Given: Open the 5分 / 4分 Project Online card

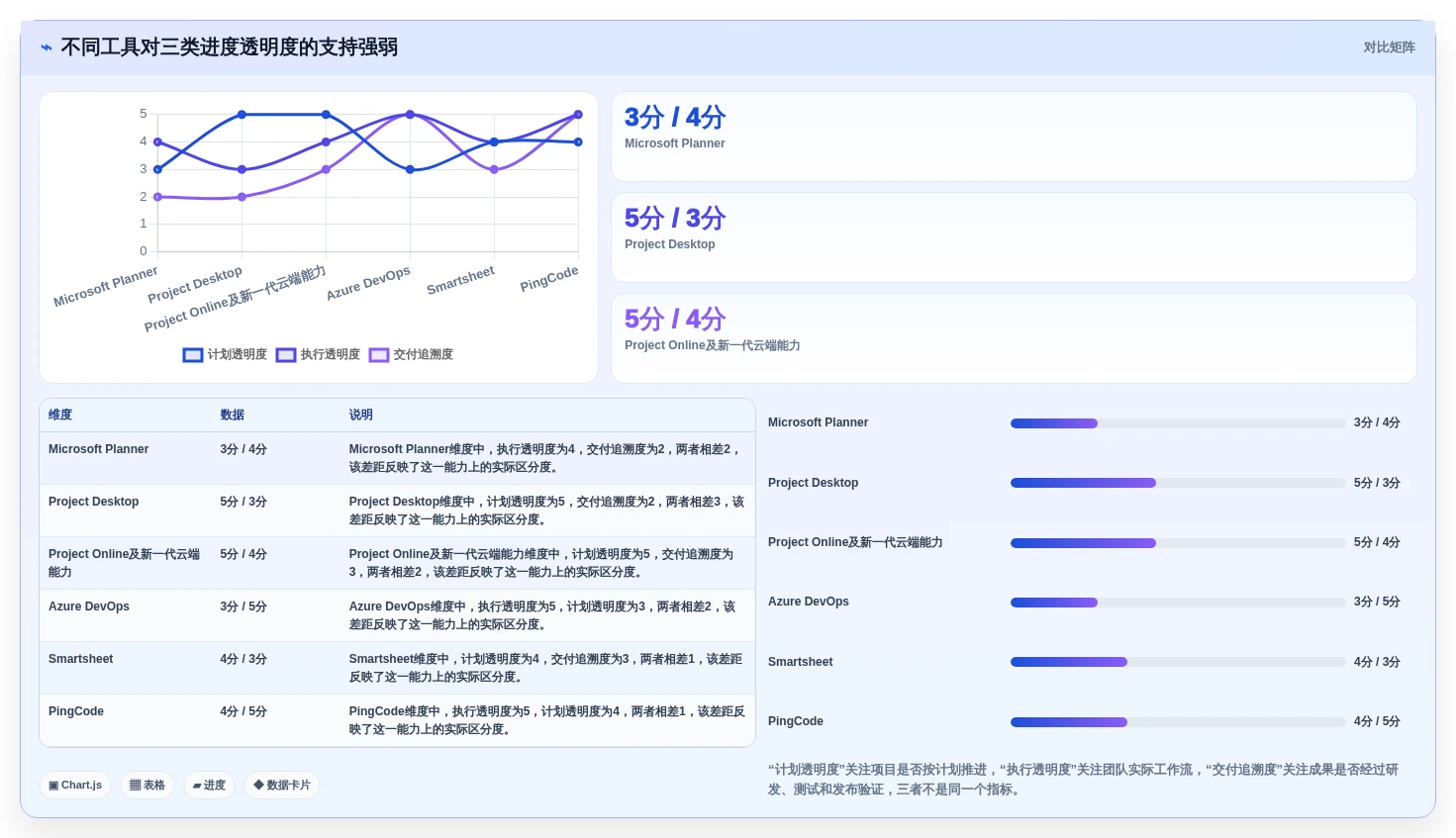Looking at the screenshot, I should (1014, 338).
